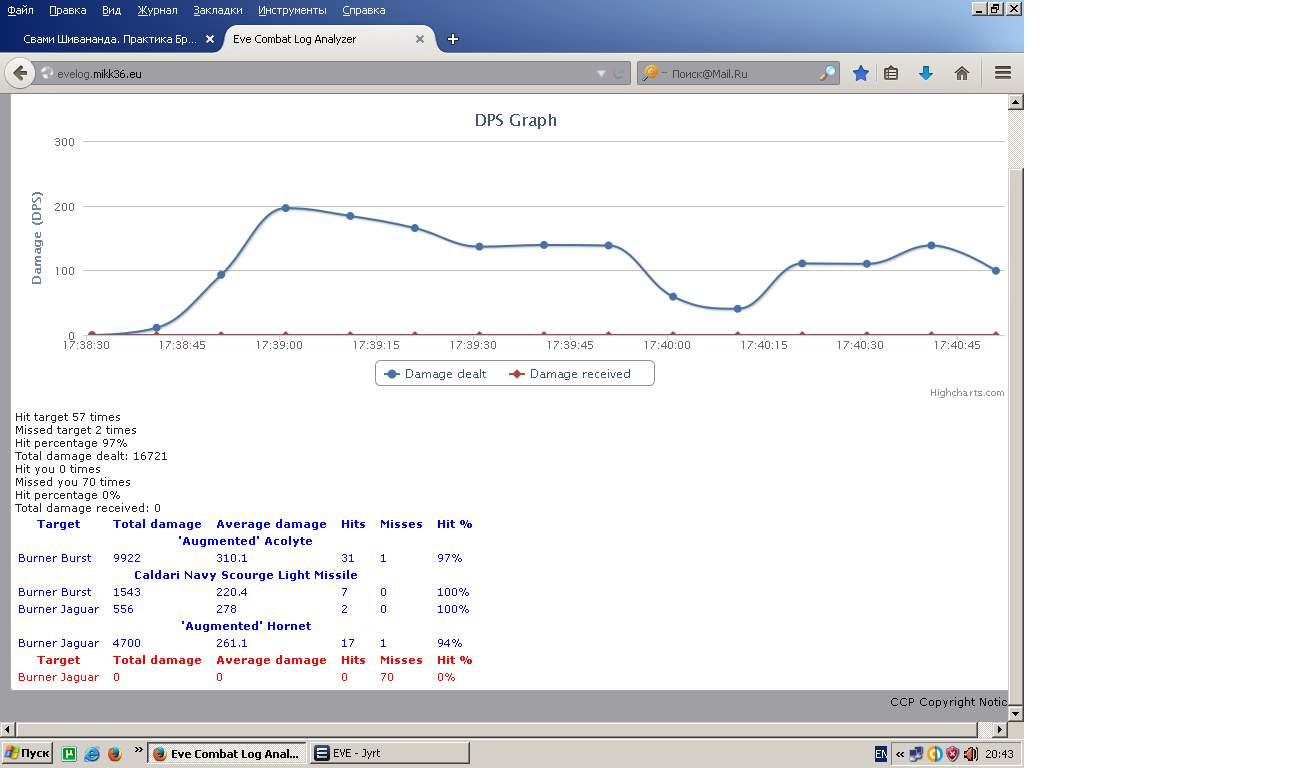Open the downloads arrow icon
The image size is (1300, 768).
pos(926,73)
